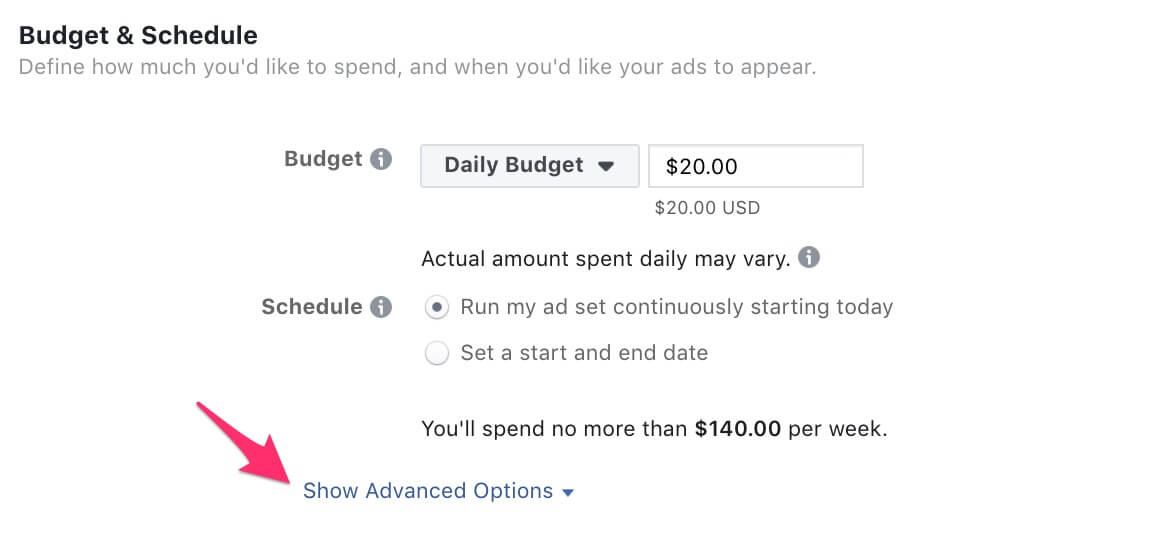
Task: Click the bold $140.00 weekly spend amount
Action: click(x=738, y=429)
